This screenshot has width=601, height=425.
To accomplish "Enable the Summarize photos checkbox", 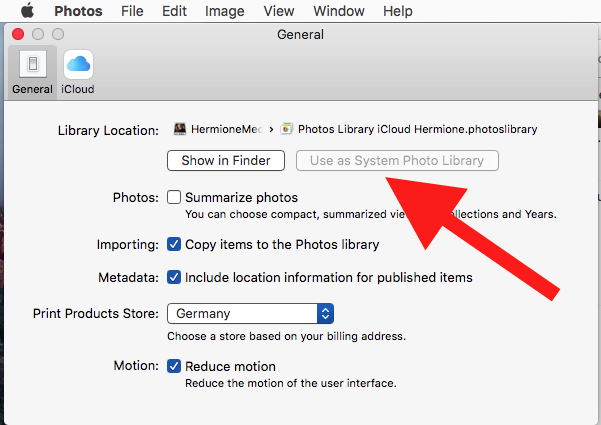I will 174,197.
